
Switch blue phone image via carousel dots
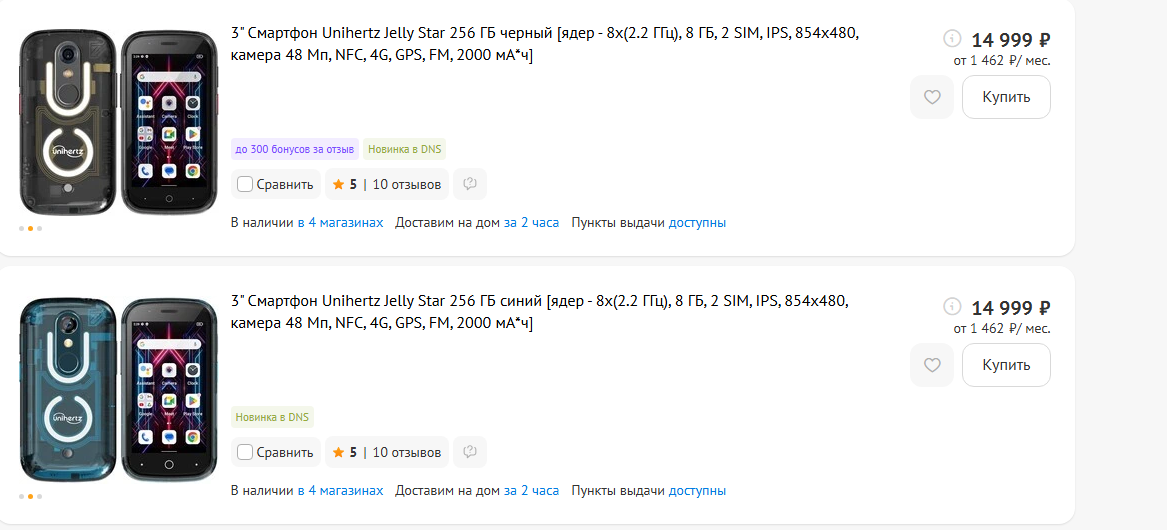tap(31, 497)
